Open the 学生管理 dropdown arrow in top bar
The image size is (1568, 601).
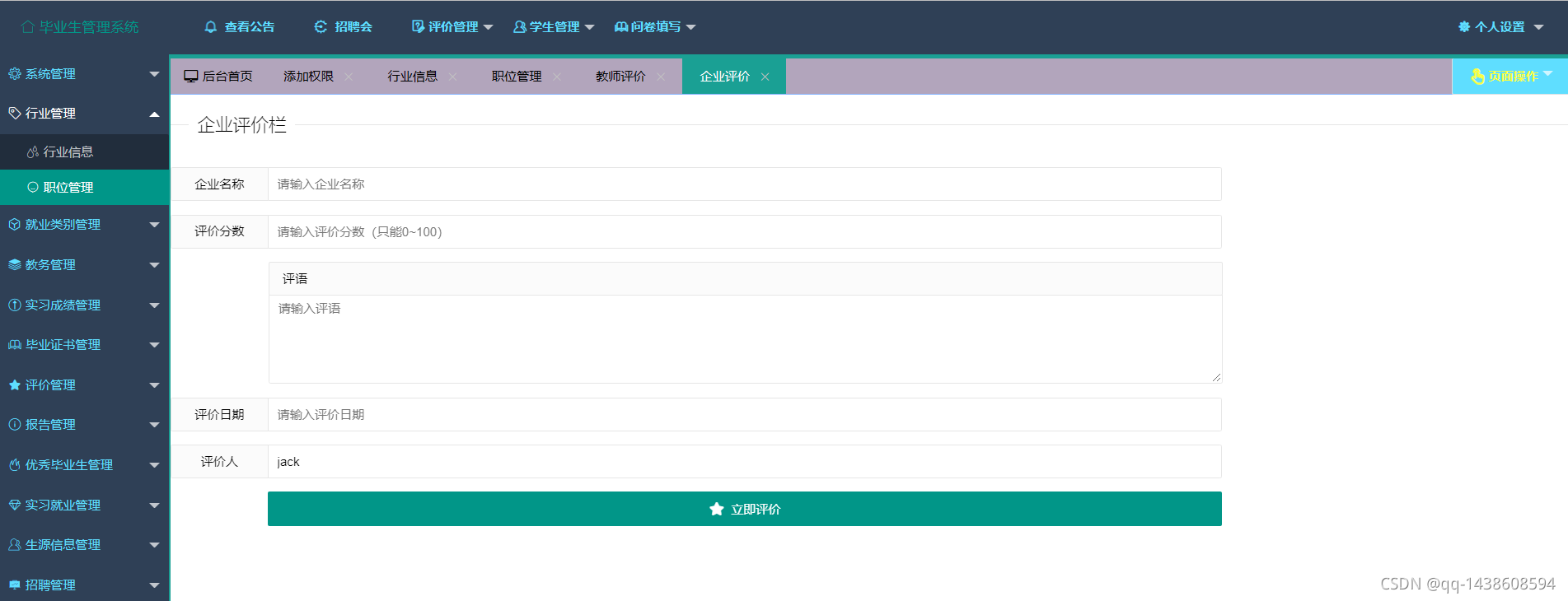[589, 27]
